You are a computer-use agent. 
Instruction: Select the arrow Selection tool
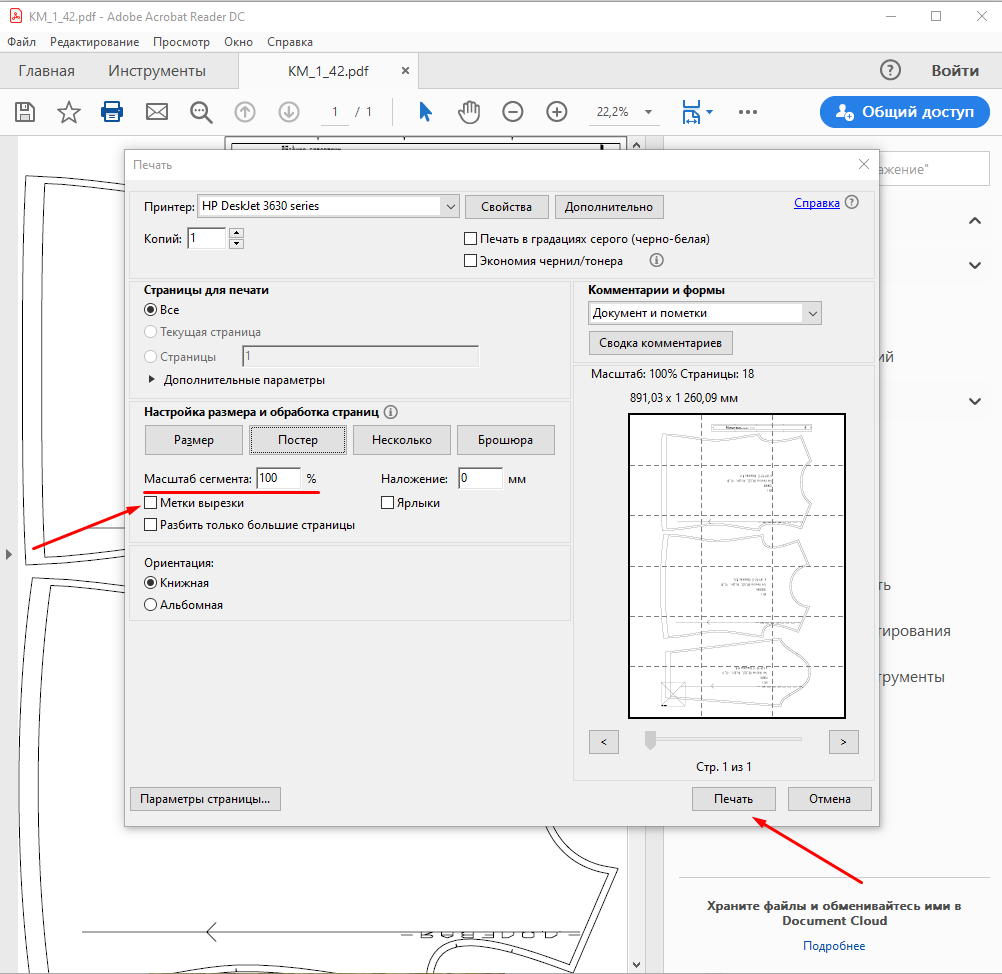click(x=425, y=112)
